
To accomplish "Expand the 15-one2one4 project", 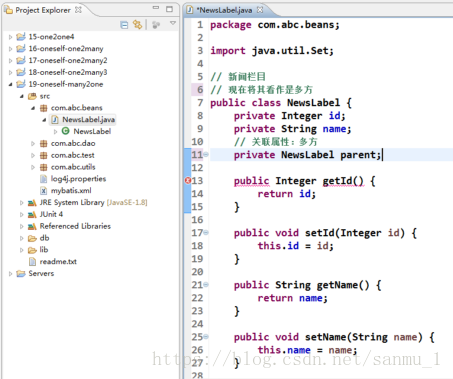I will [10, 37].
